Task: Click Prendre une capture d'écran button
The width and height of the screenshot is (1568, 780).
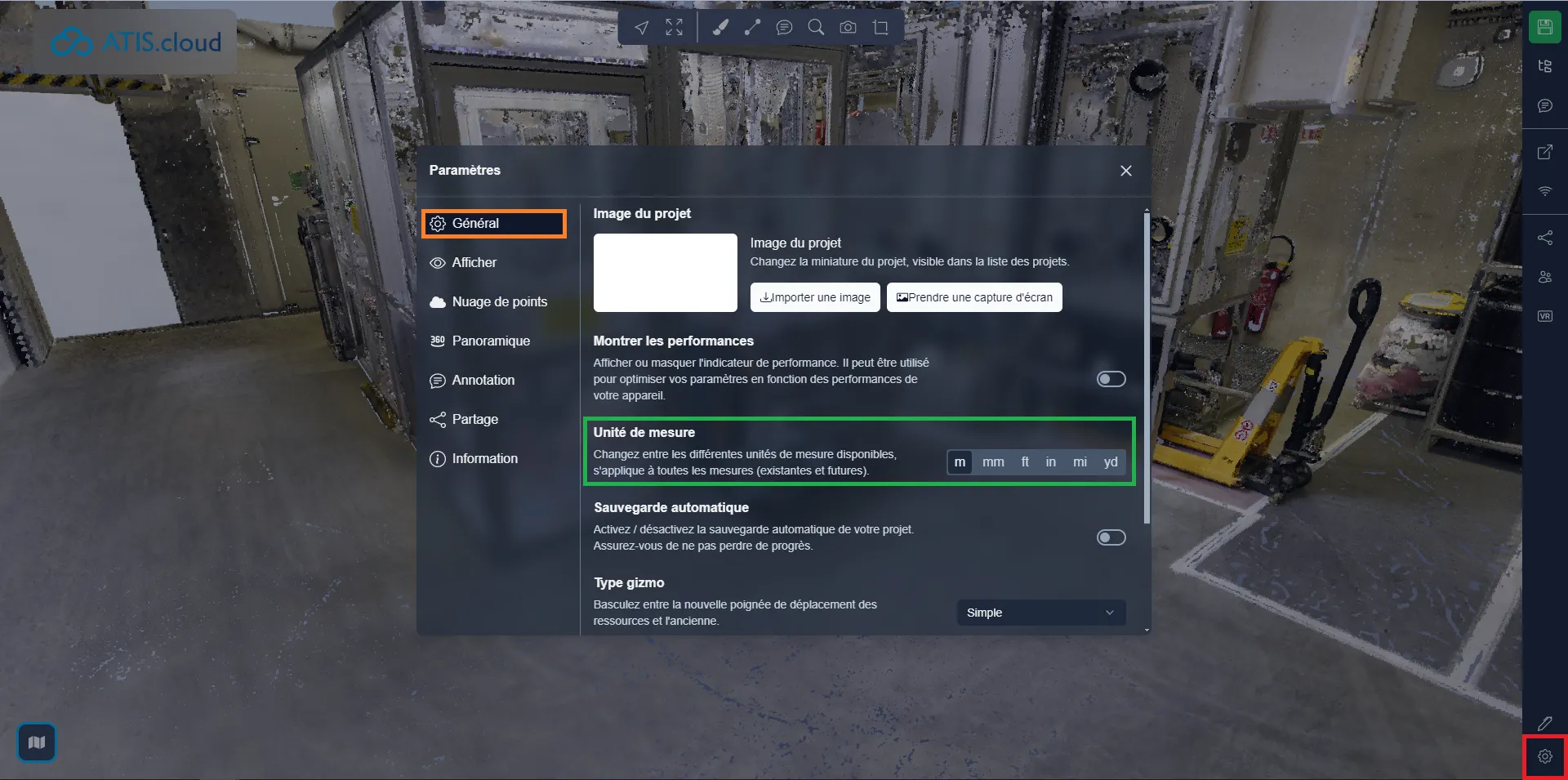Action: [x=974, y=297]
